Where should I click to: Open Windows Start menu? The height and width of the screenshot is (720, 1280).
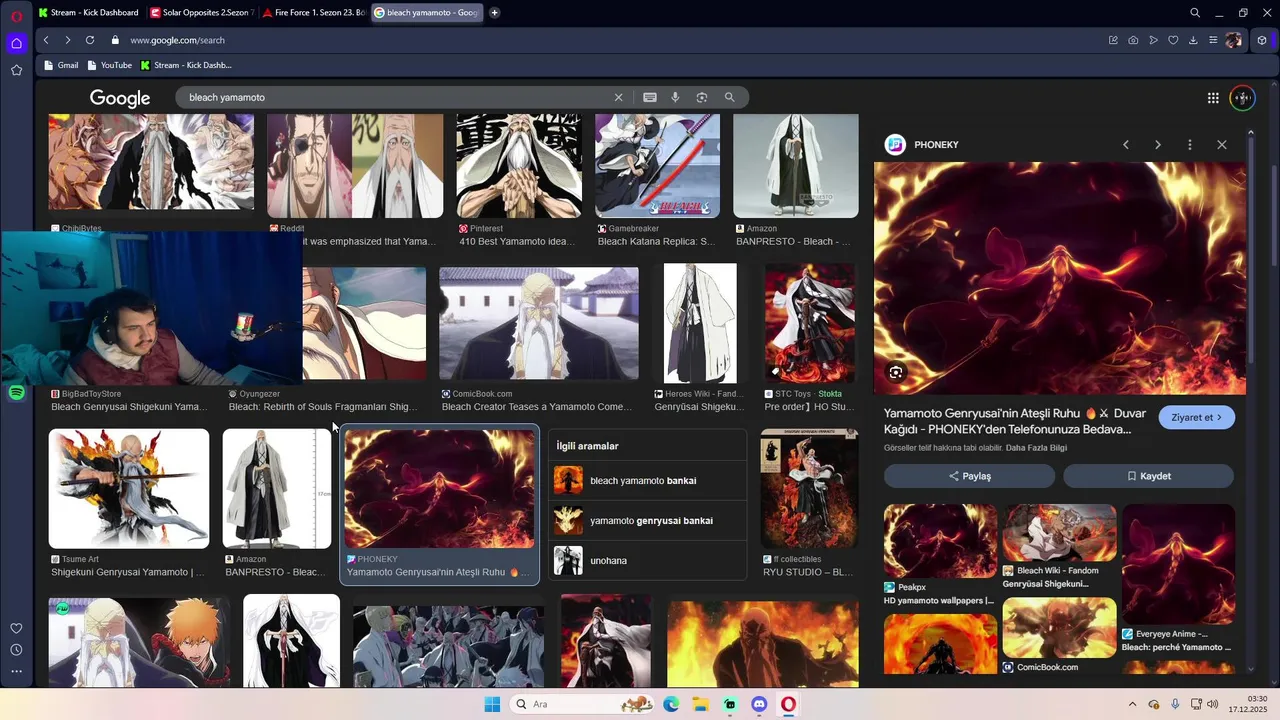coord(492,704)
